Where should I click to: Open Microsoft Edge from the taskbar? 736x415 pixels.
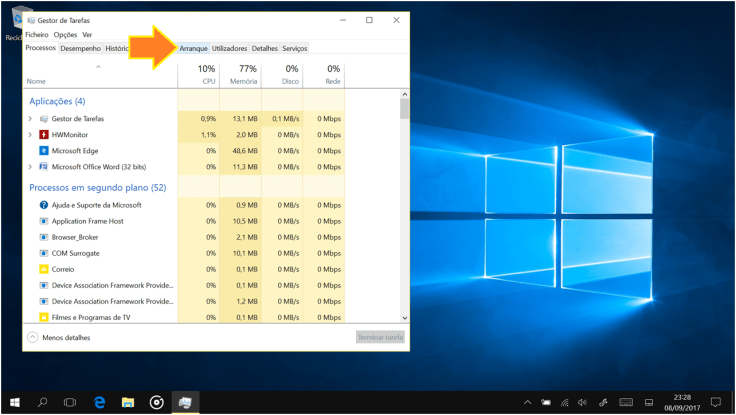[100, 402]
